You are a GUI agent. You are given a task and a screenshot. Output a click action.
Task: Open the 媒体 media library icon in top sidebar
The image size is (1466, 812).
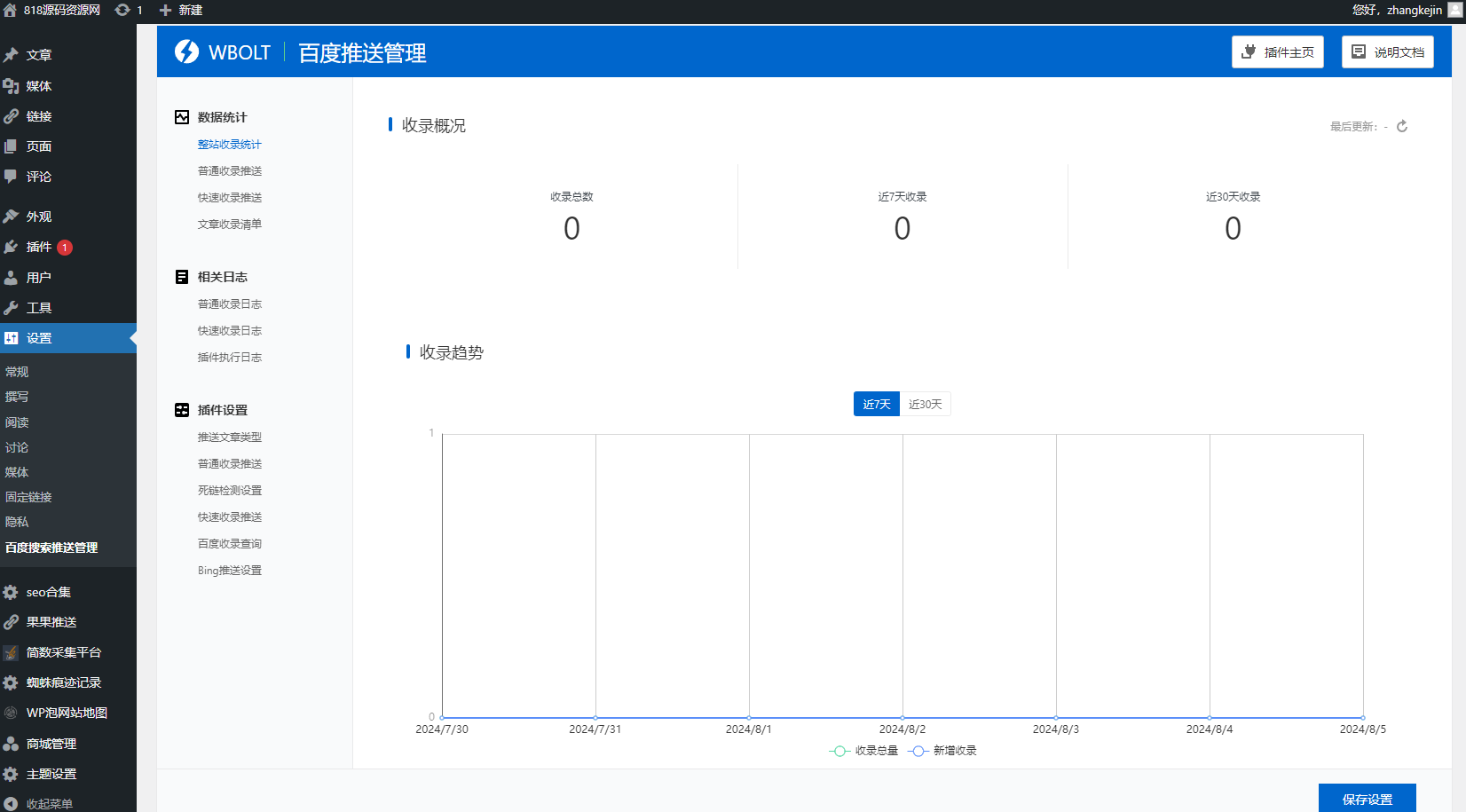pyautogui.click(x=11, y=86)
